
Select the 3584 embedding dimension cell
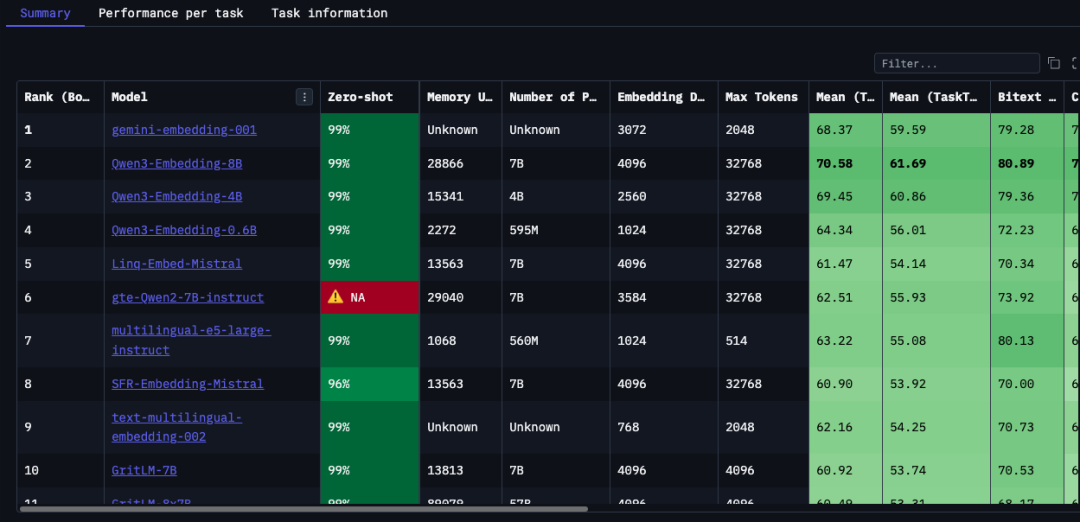coord(664,297)
